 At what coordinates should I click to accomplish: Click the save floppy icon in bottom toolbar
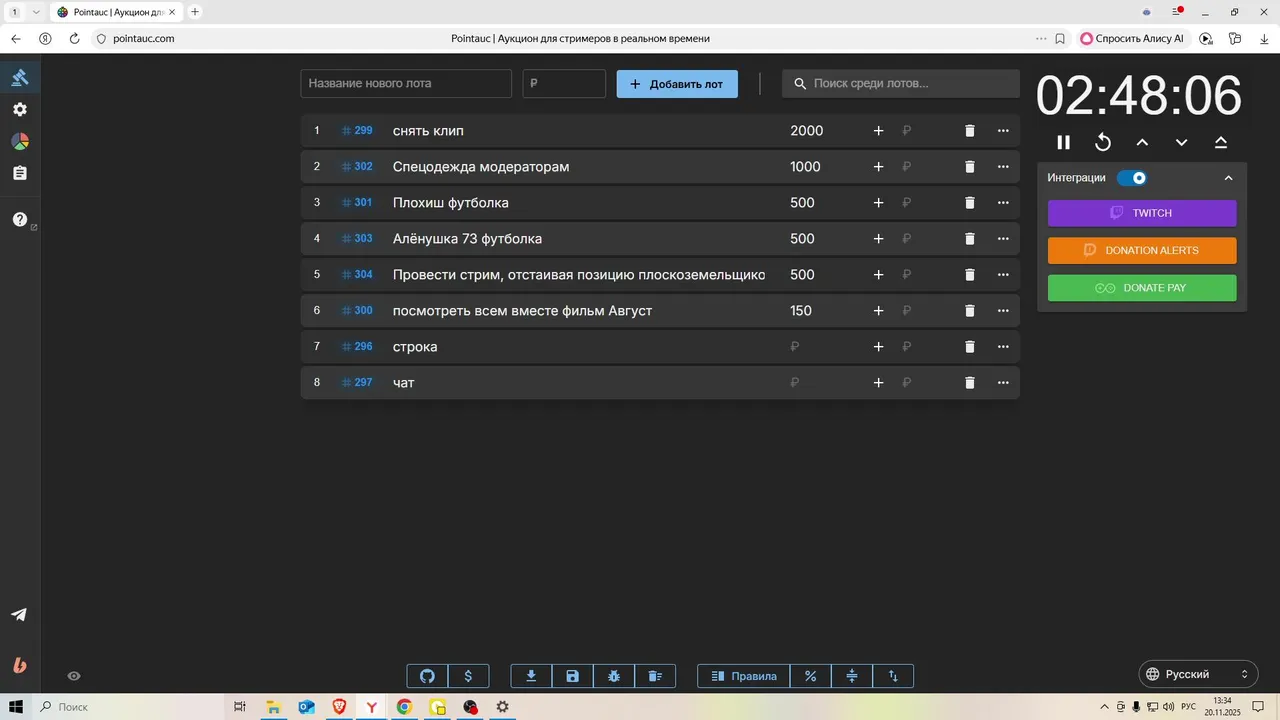[572, 676]
